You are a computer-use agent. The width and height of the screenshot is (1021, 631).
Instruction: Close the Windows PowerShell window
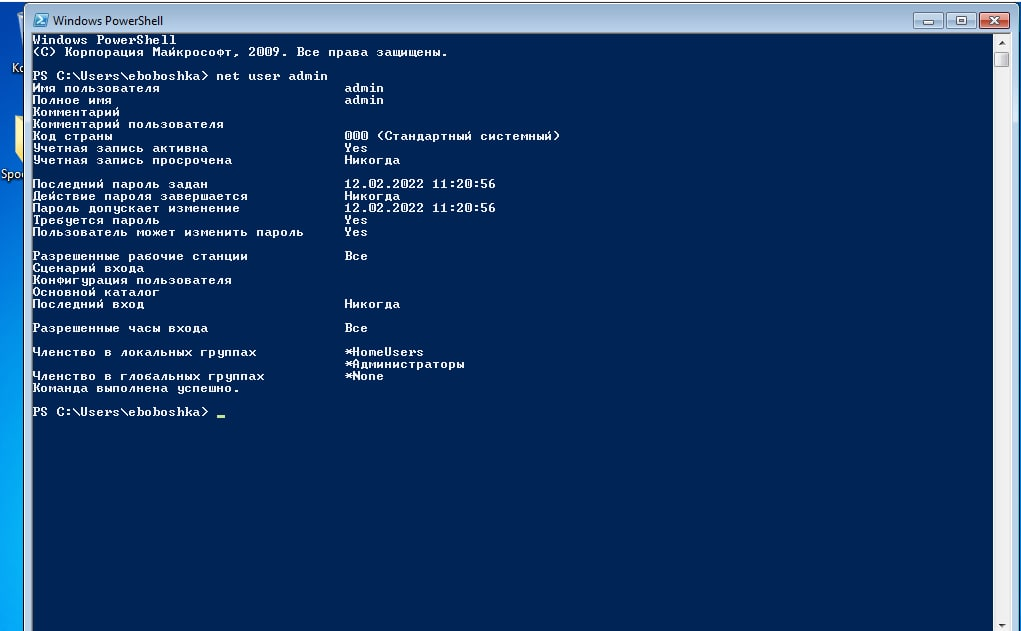[994, 21]
